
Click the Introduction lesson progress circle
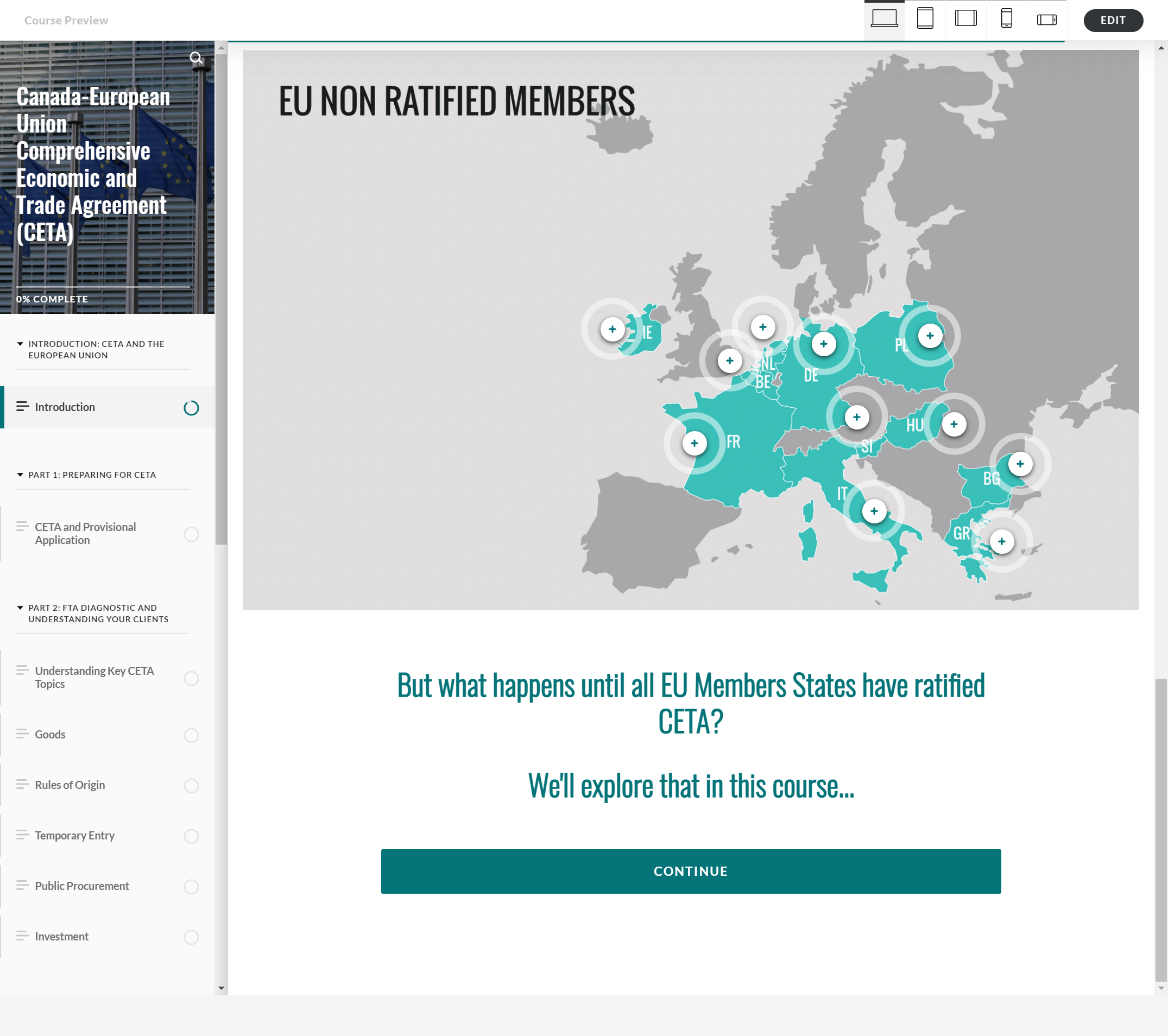[192, 407]
